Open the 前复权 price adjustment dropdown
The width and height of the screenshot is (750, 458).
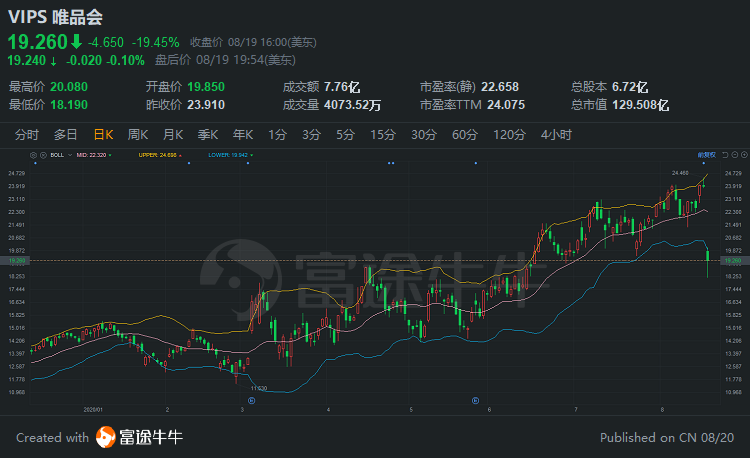coord(706,155)
